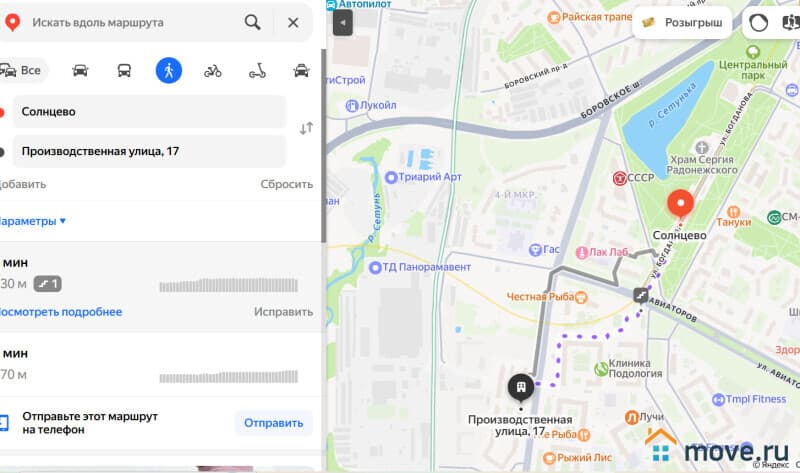Image resolution: width=800 pixels, height=473 pixels.
Task: Click the red Солнцево map pin
Action: point(681,204)
